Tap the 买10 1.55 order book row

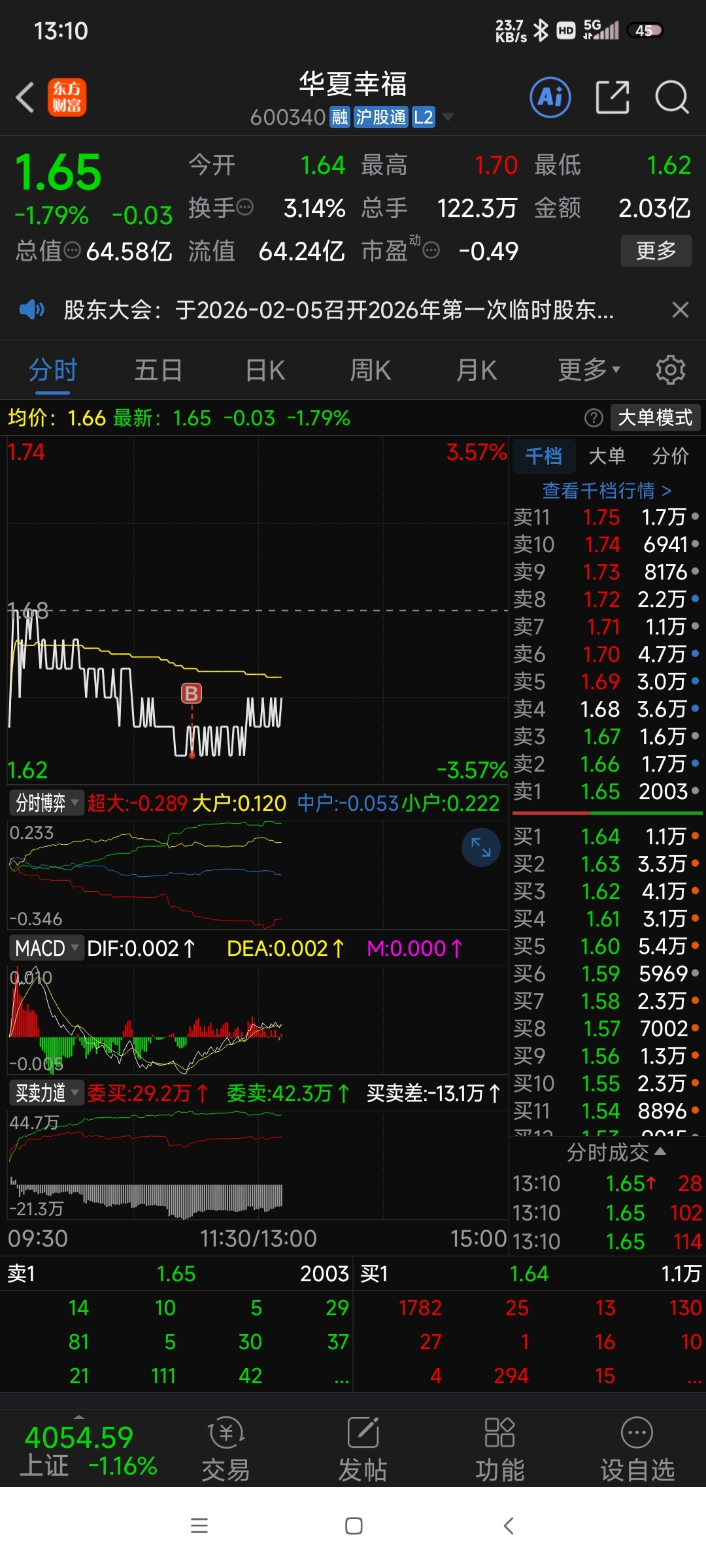607,1083
